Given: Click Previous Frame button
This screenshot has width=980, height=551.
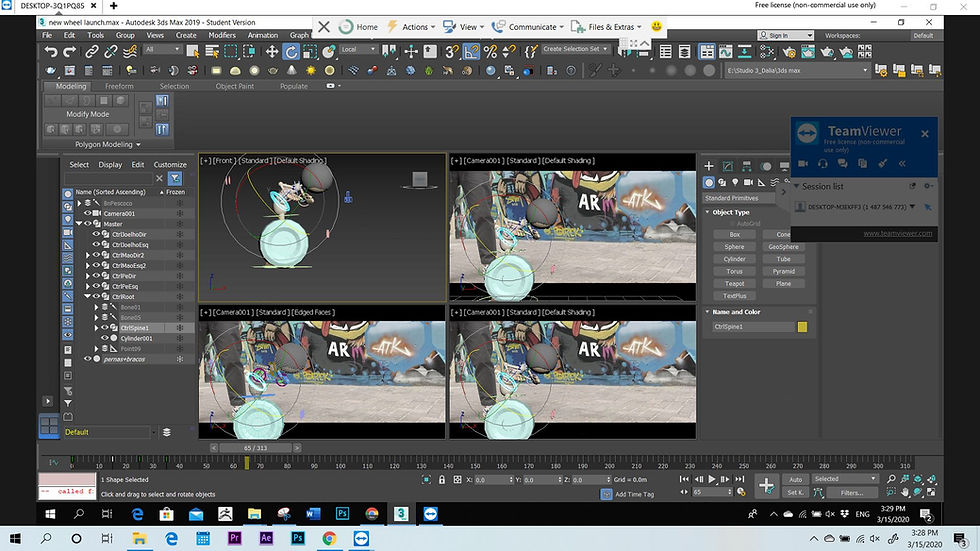Looking at the screenshot, I should 699,479.
